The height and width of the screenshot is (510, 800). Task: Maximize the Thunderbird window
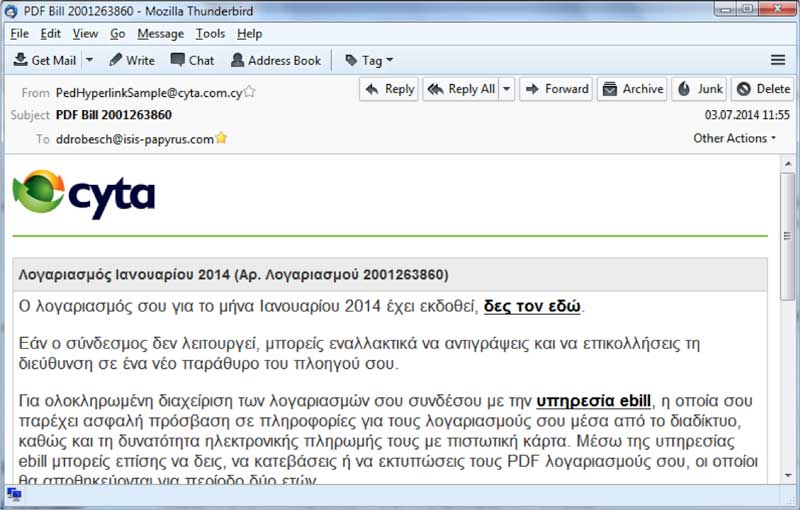point(747,9)
